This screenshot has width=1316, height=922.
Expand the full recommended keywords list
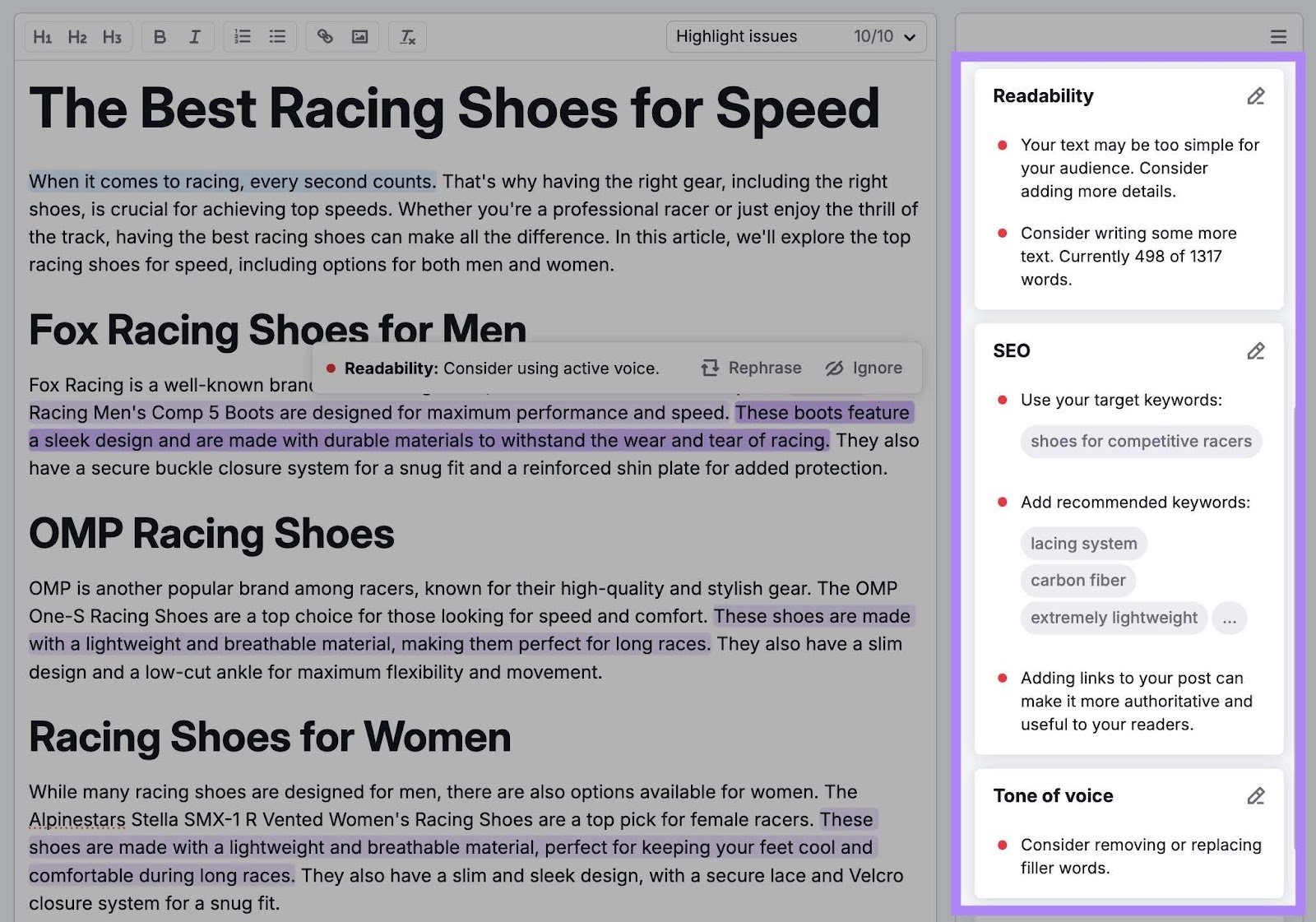[1230, 618]
